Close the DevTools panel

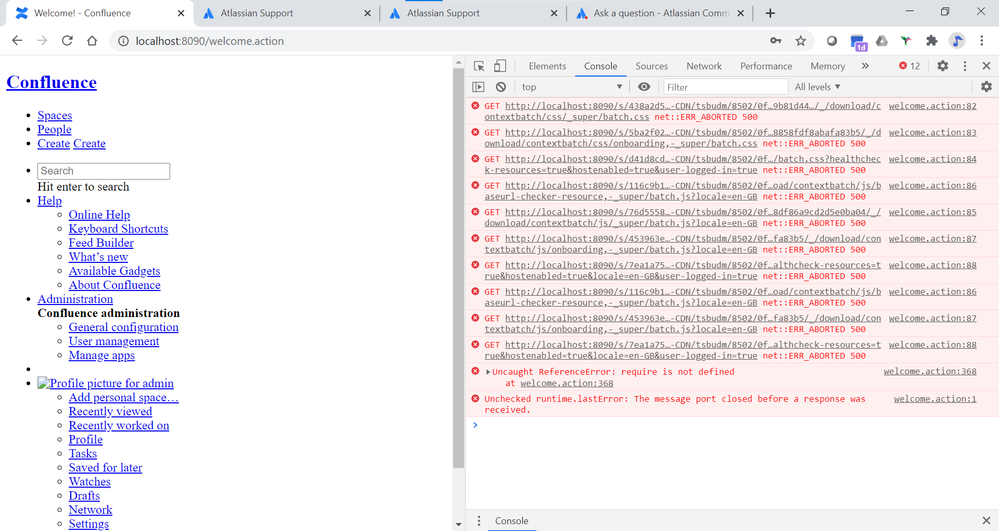click(986, 66)
